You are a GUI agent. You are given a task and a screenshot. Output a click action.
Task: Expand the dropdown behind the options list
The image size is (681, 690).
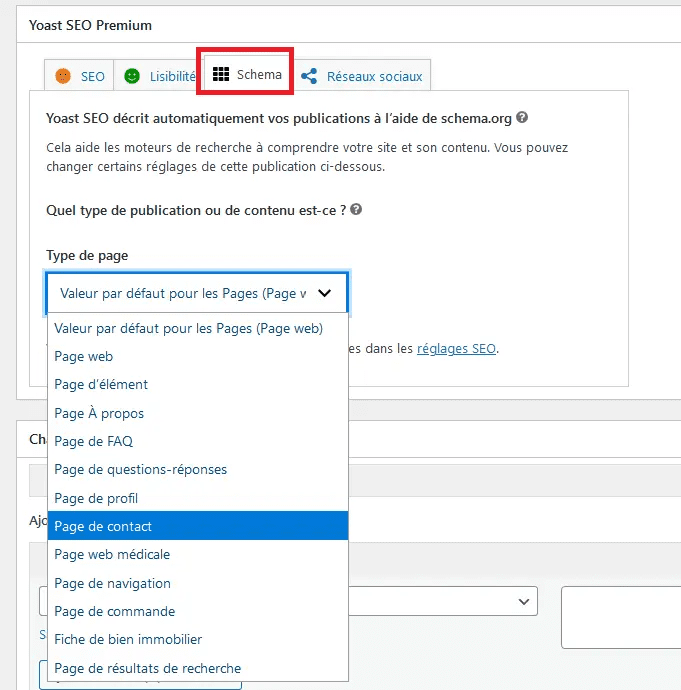point(522,601)
